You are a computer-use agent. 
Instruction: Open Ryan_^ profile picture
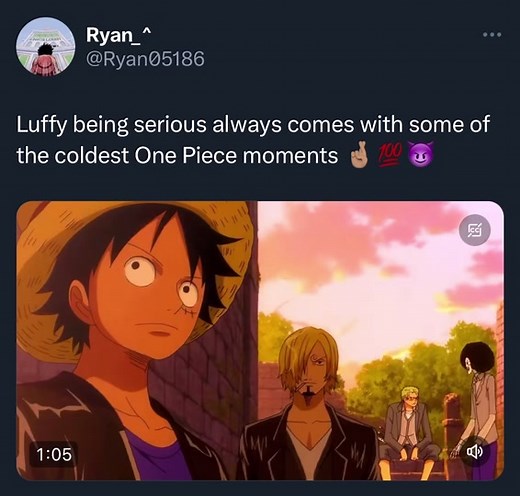click(x=45, y=47)
